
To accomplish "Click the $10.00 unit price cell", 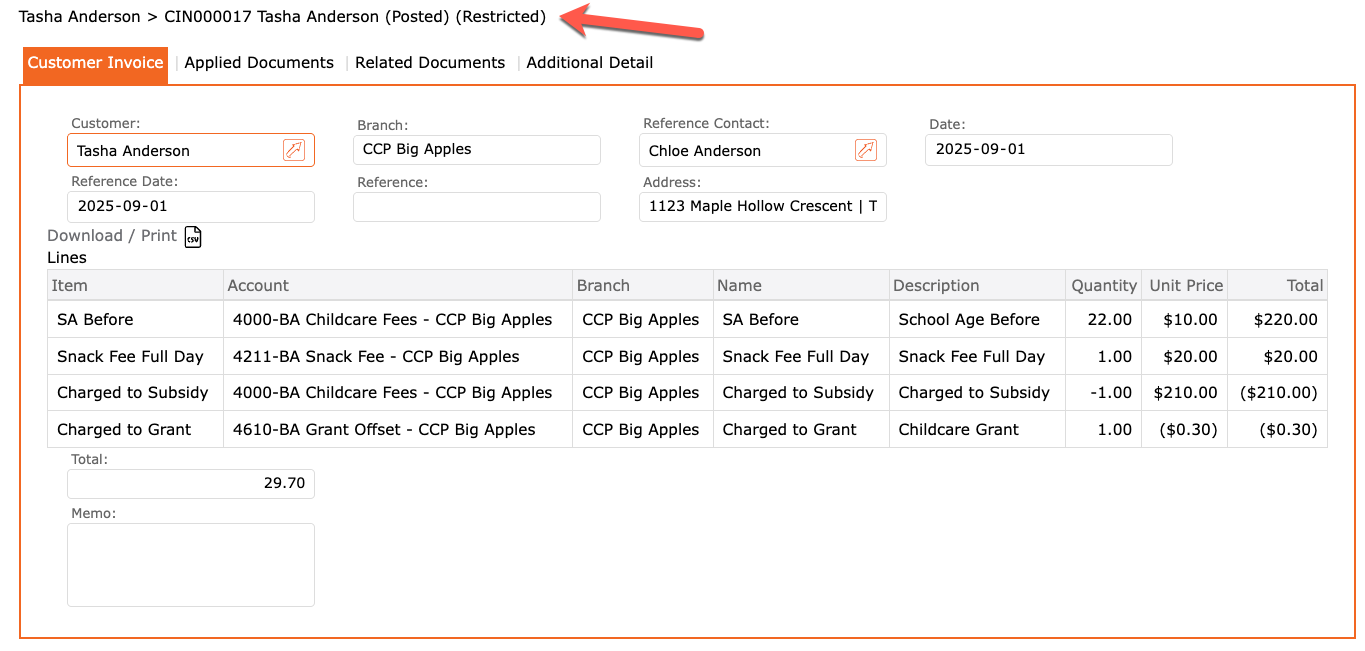I will [1186, 320].
